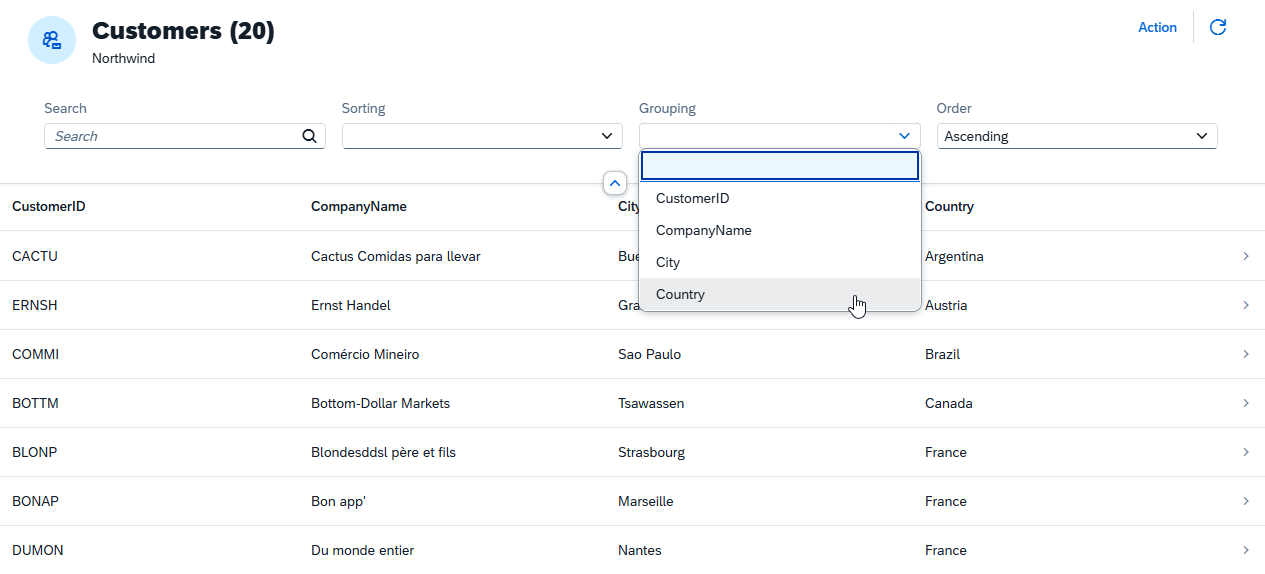Open navigation arrow for DUMON row
1265x574 pixels.
(1246, 550)
